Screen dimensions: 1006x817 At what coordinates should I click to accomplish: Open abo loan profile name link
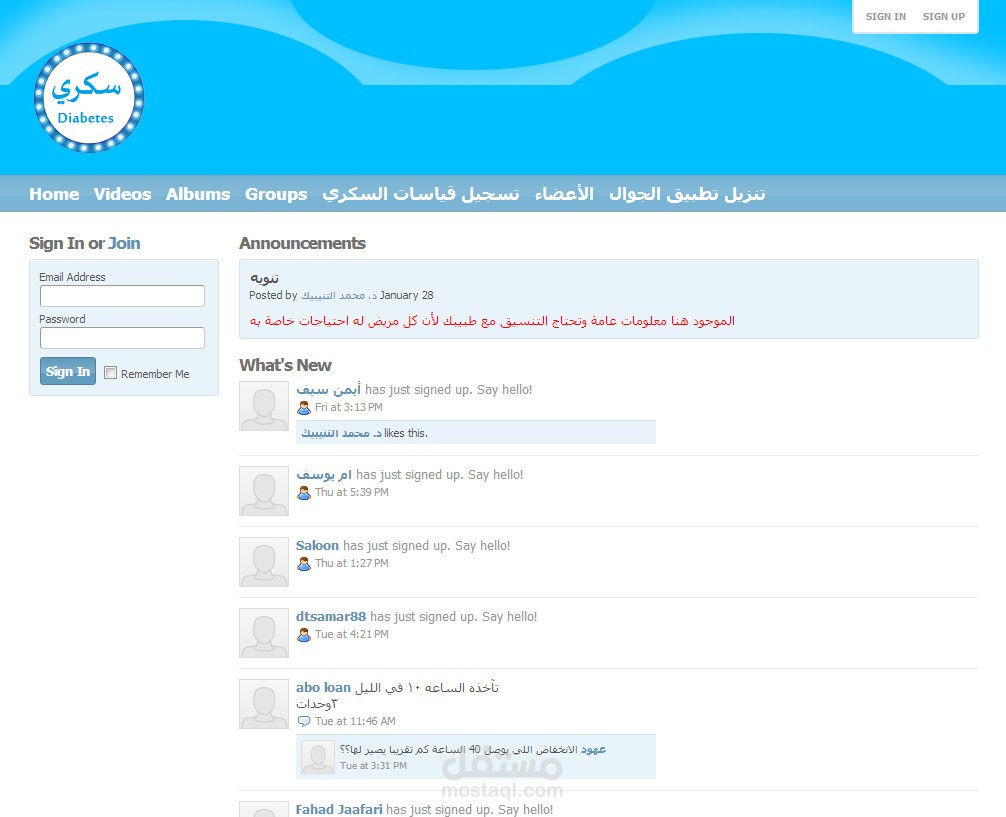(x=323, y=687)
